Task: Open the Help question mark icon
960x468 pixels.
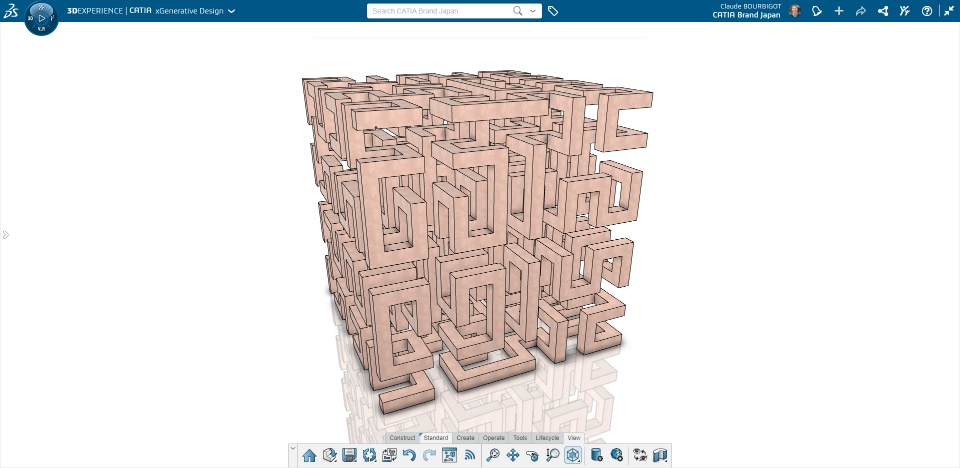Action: pyautogui.click(x=927, y=11)
